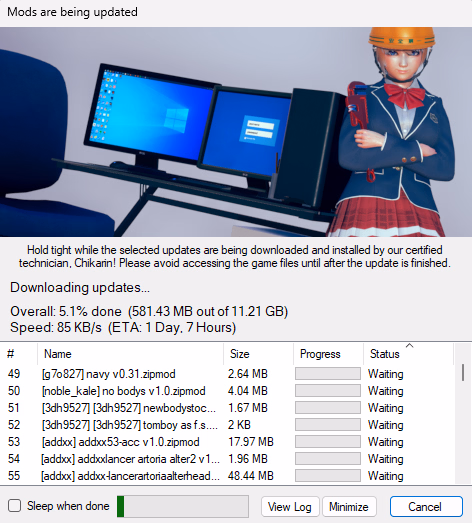472x523 pixels.
Task: Sort list by Name column header
Action: tap(130, 354)
